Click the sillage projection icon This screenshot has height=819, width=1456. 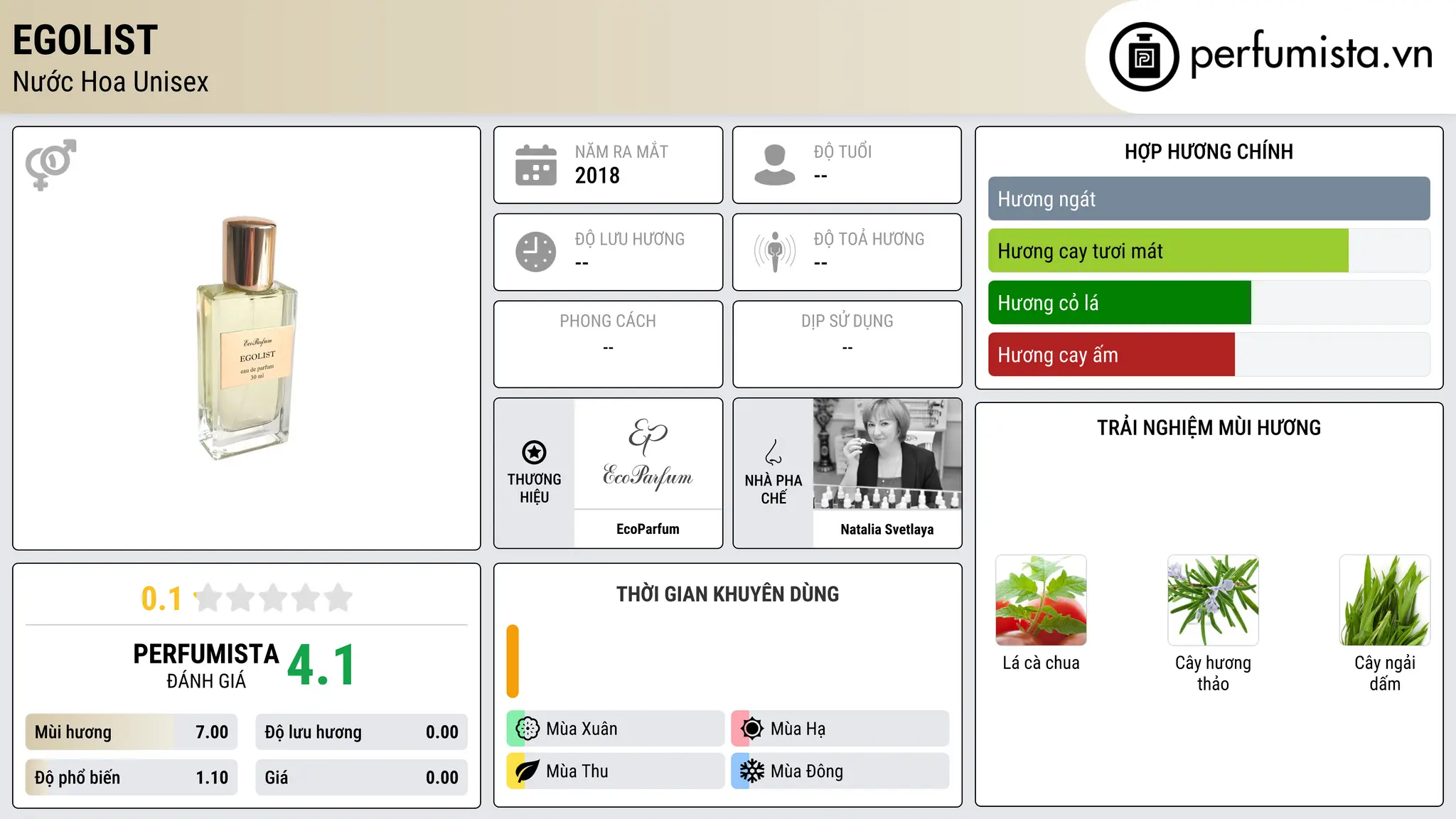click(x=775, y=252)
